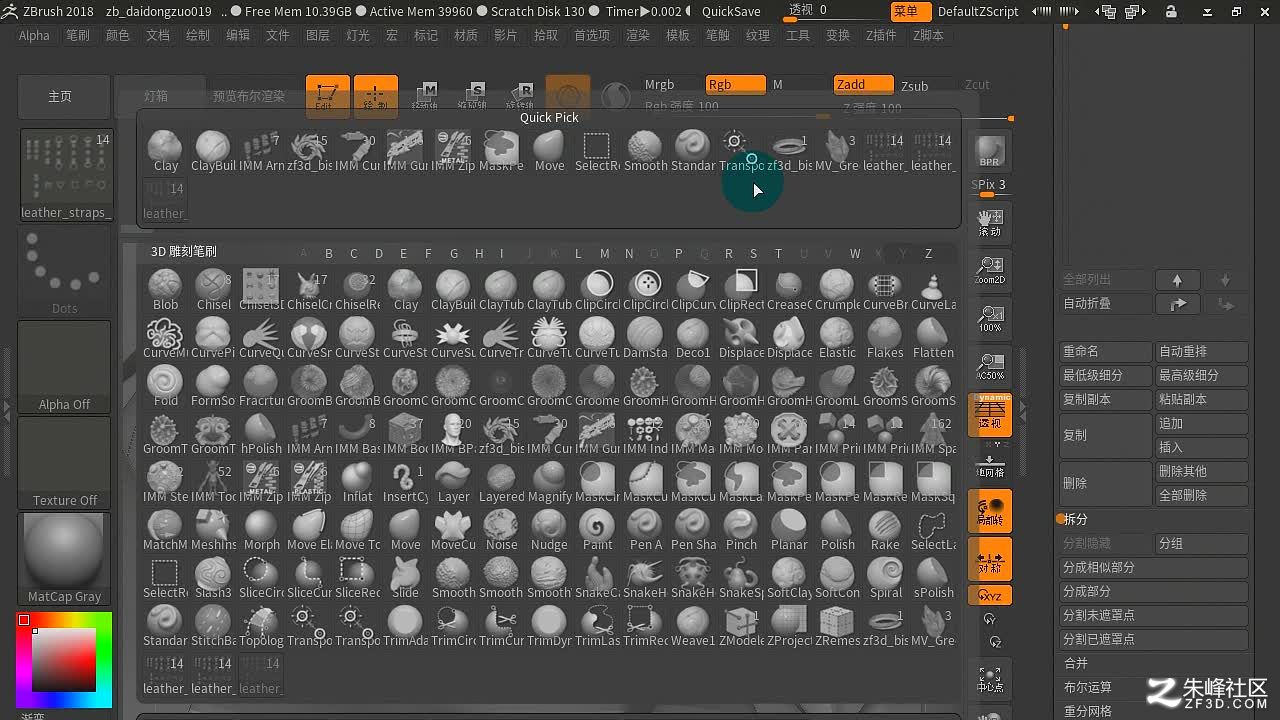Open the Z插件 menu

pyautogui.click(x=881, y=35)
